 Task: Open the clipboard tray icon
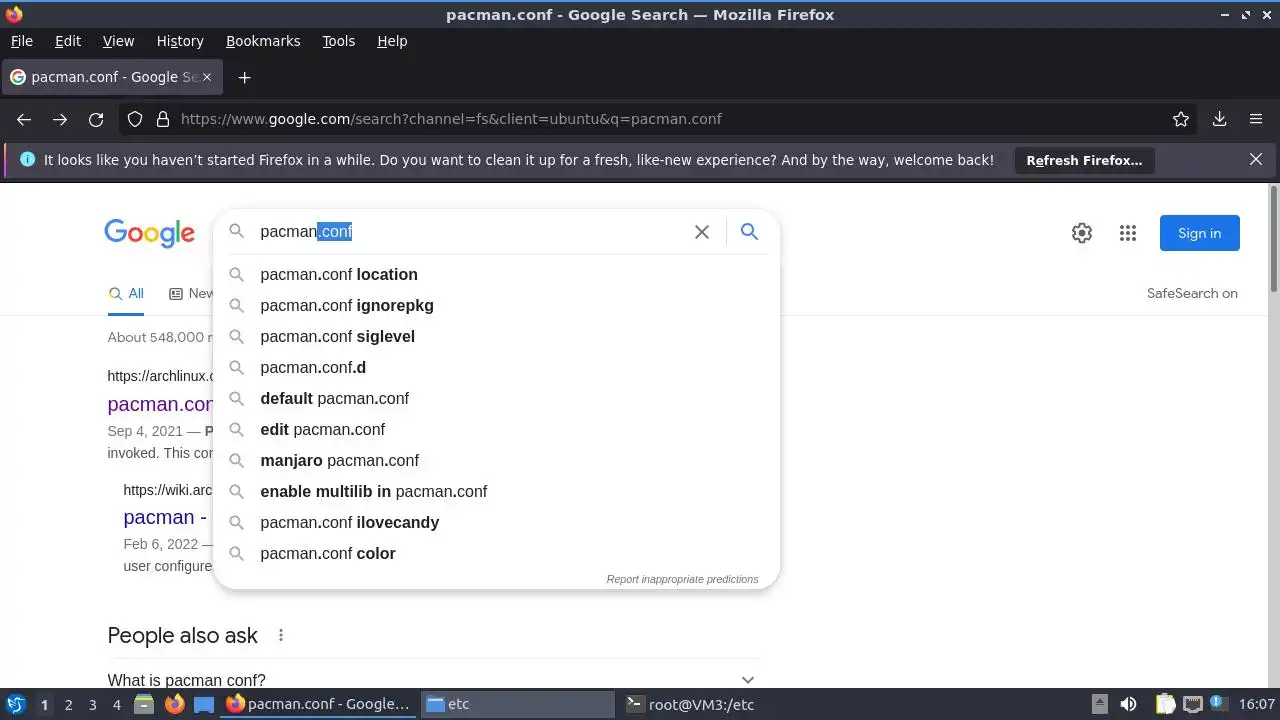1166,704
